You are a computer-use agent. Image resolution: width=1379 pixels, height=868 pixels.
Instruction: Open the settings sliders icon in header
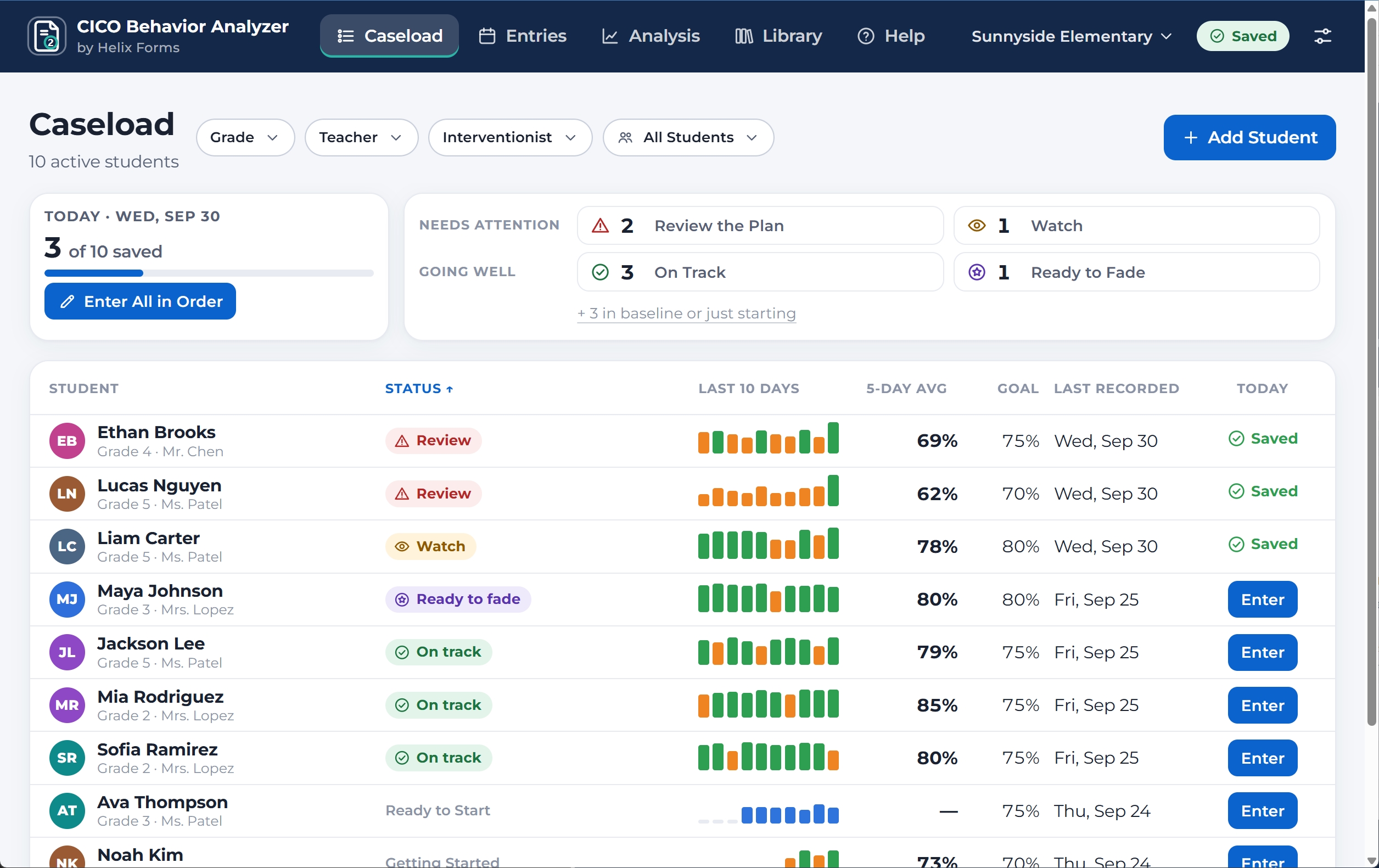[1322, 36]
